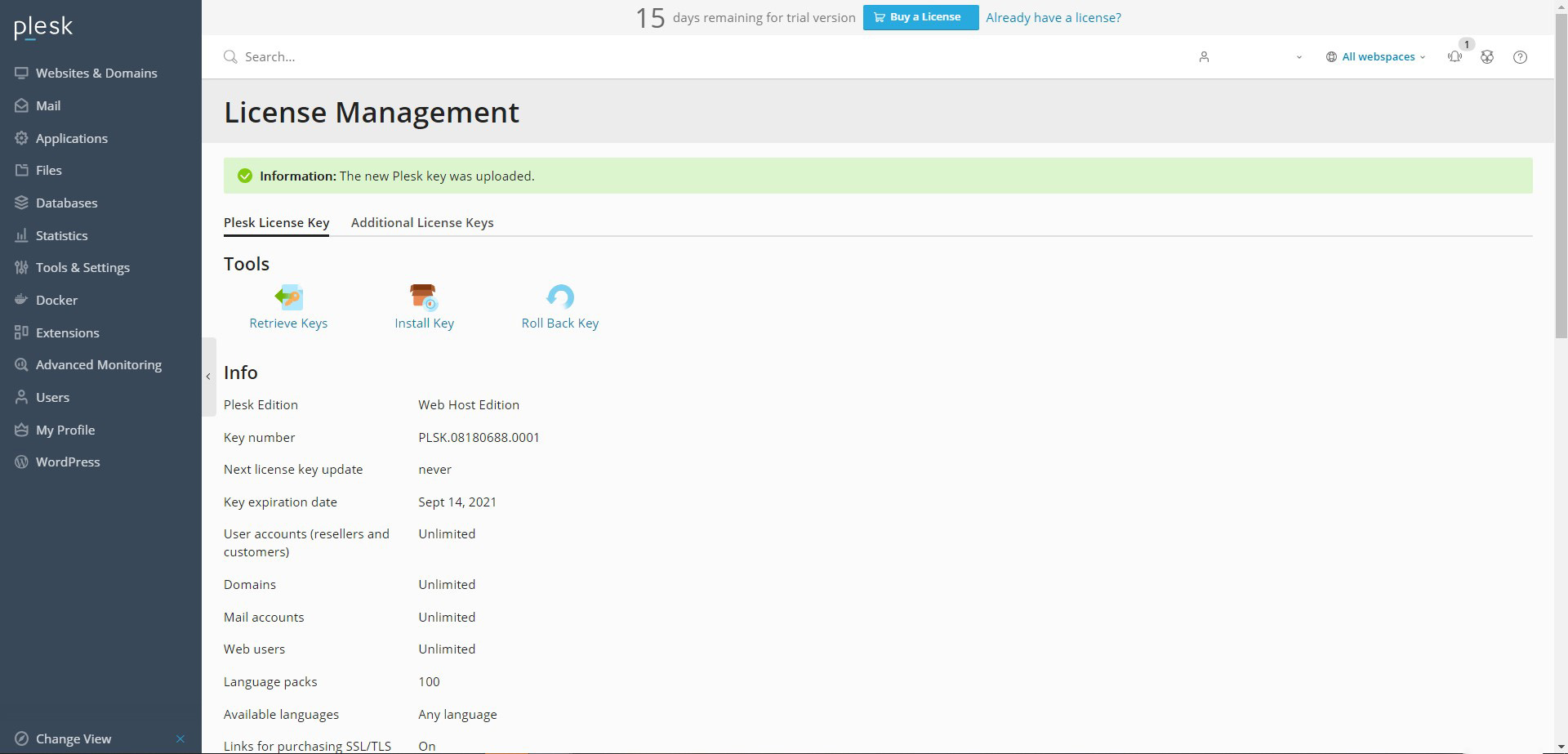Click the Install Key box icon
The width and height of the screenshot is (1568, 754).
(x=424, y=297)
